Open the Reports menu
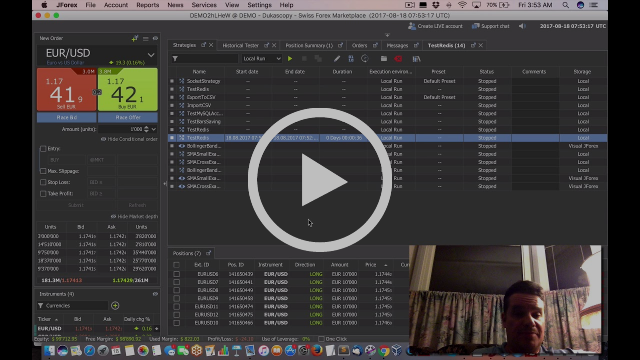 pyautogui.click(x=148, y=5)
